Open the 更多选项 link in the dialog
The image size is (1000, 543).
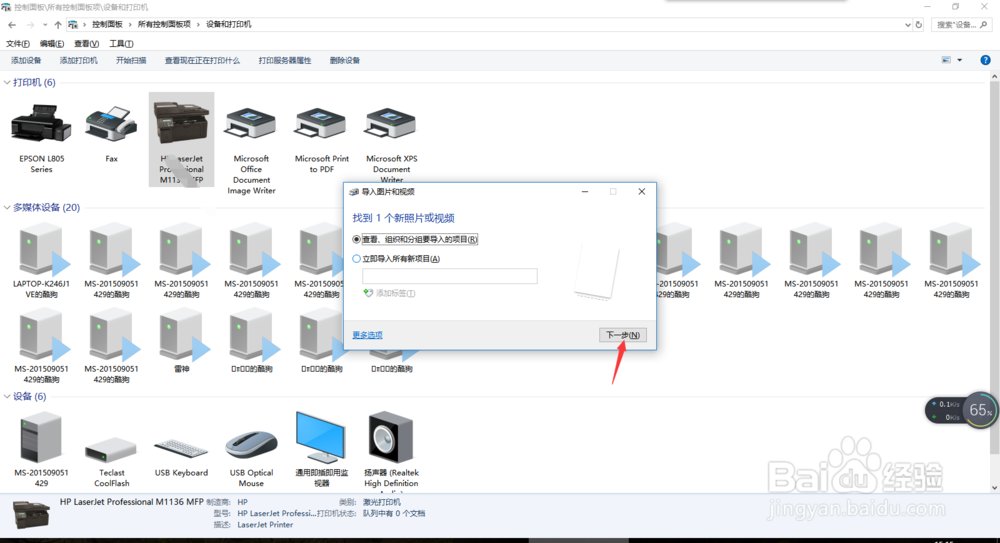coord(367,335)
